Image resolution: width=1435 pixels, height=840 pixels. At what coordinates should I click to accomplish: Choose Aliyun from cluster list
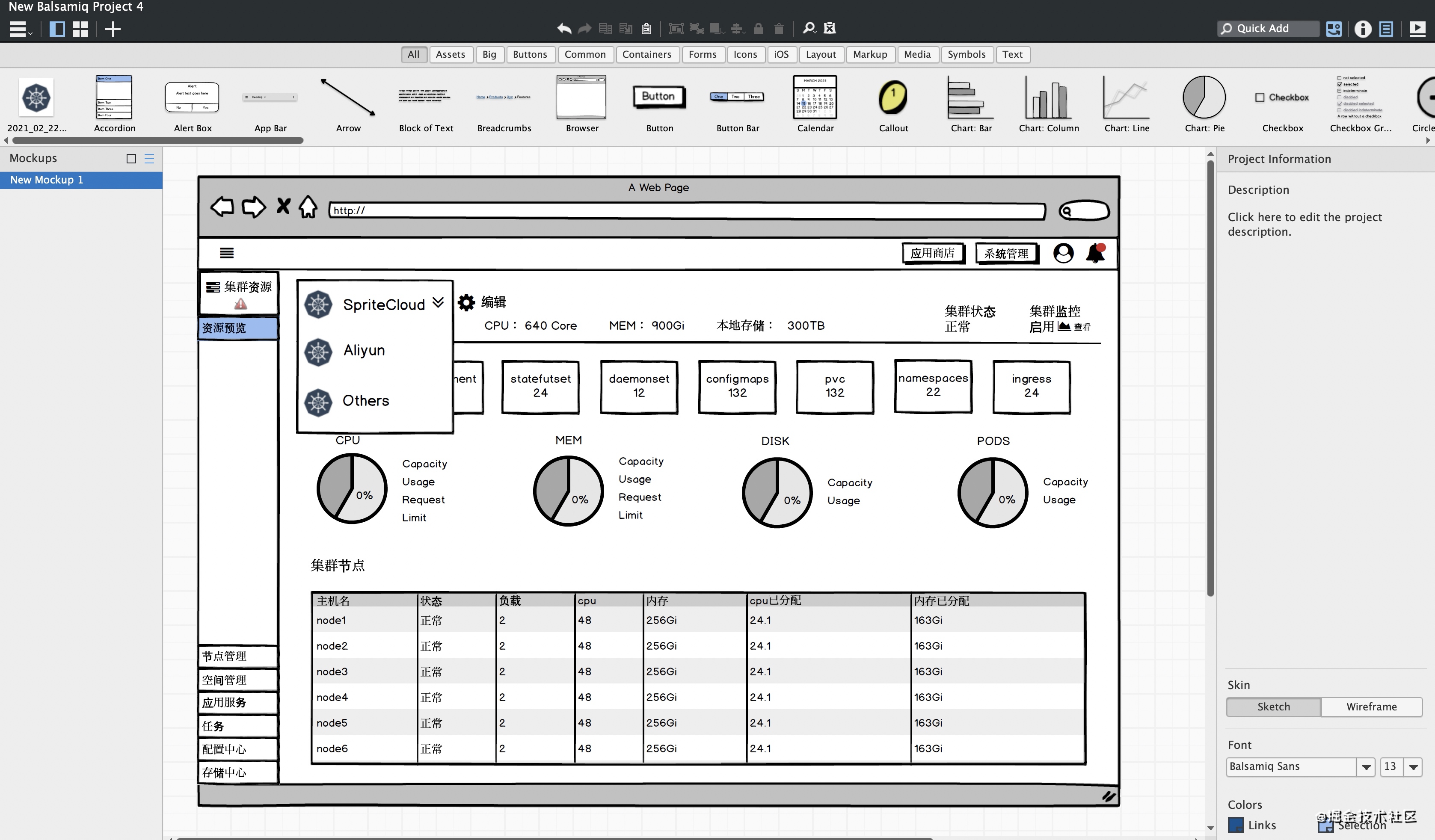364,351
